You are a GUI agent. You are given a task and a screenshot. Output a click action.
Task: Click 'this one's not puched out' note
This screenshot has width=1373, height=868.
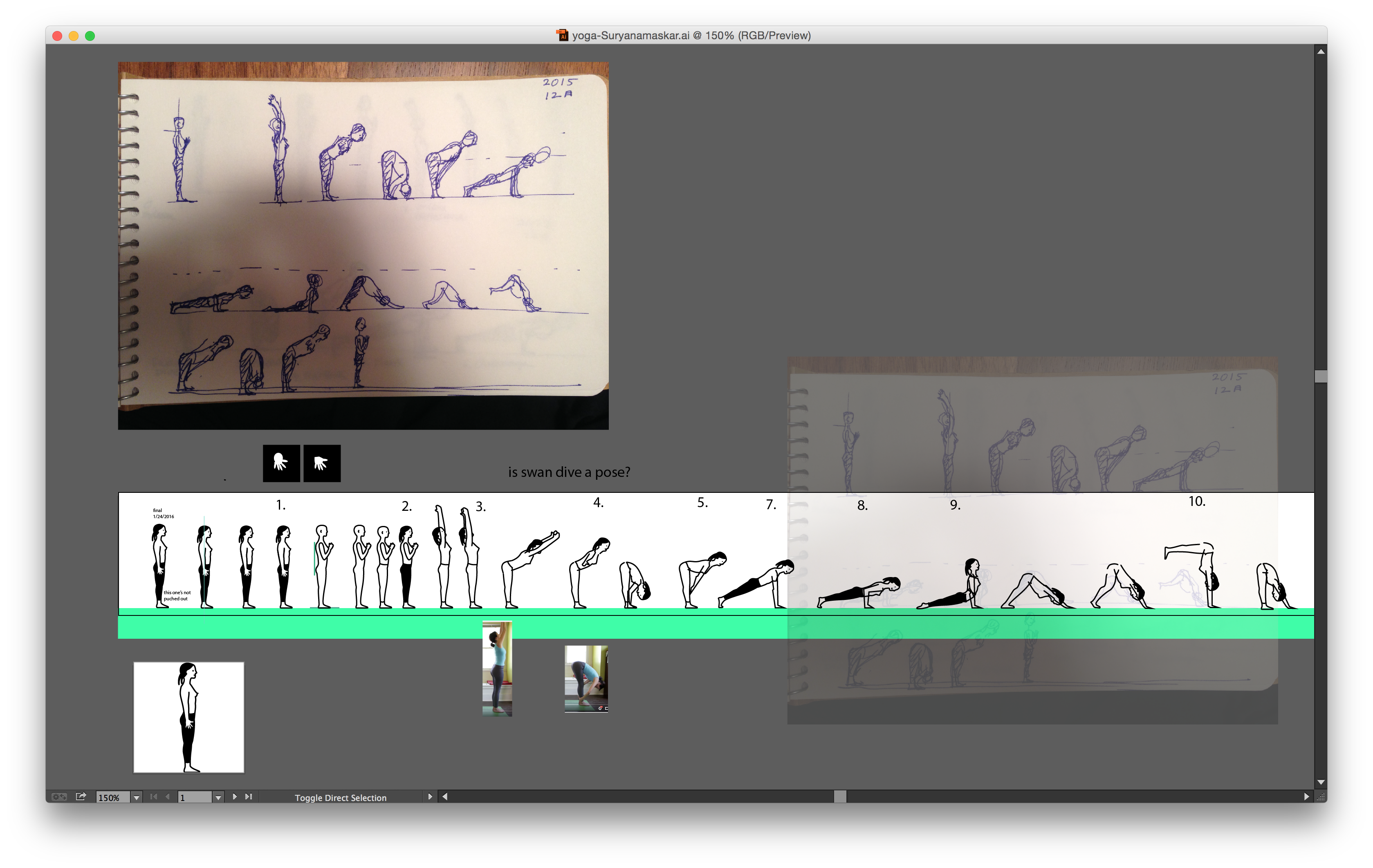(177, 595)
